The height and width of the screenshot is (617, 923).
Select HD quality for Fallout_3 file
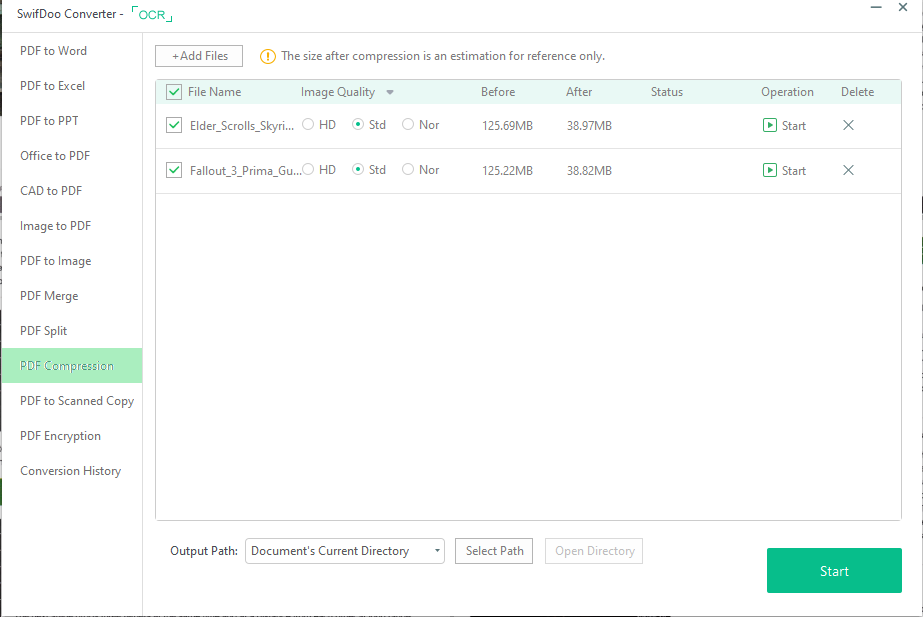(308, 170)
